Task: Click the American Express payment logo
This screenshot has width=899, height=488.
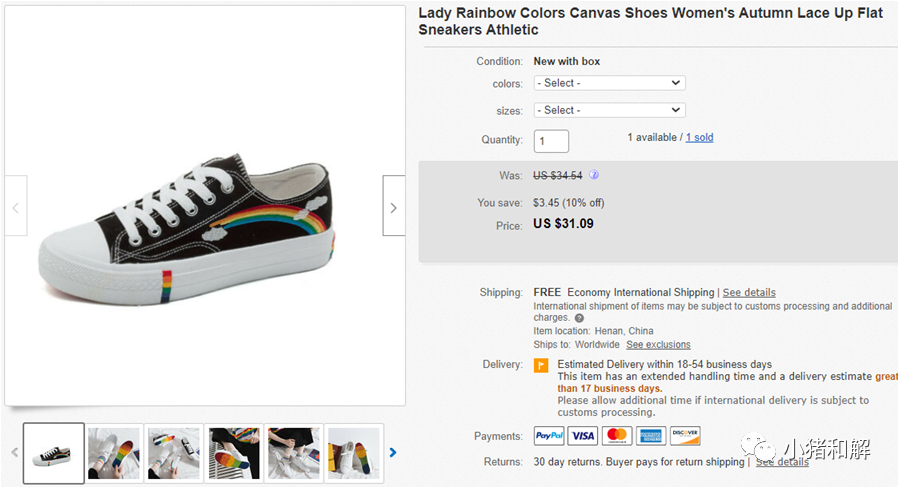Action: coord(651,436)
